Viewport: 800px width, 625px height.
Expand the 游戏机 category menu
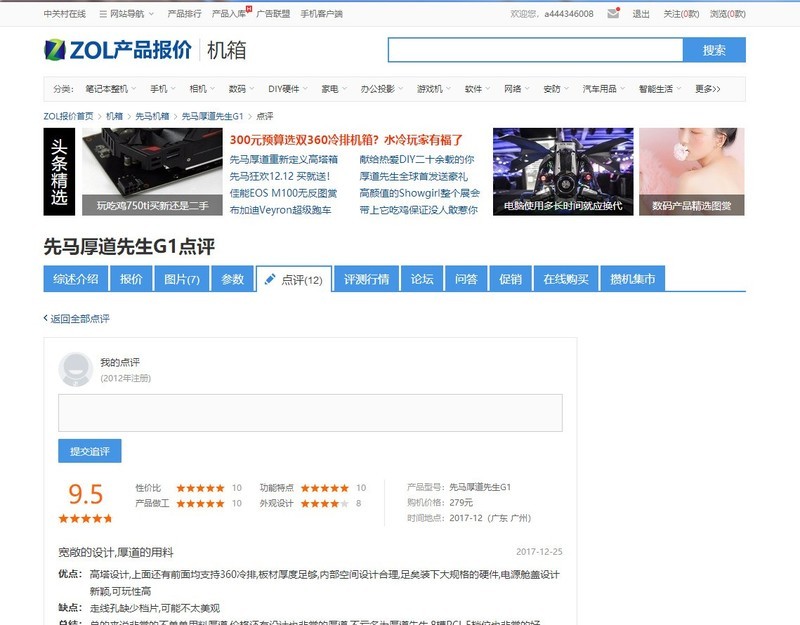click(x=434, y=89)
